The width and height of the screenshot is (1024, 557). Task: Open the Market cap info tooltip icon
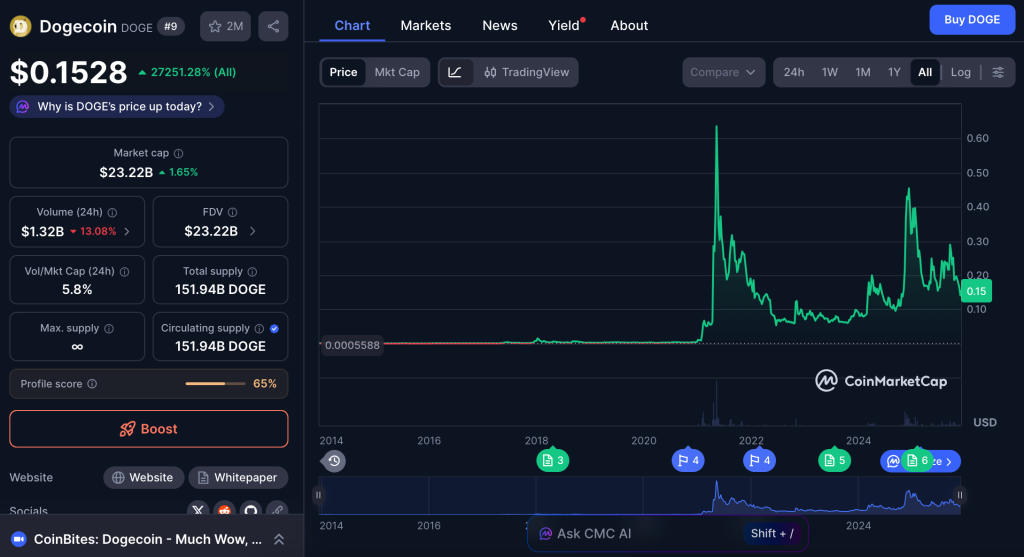[x=178, y=153]
